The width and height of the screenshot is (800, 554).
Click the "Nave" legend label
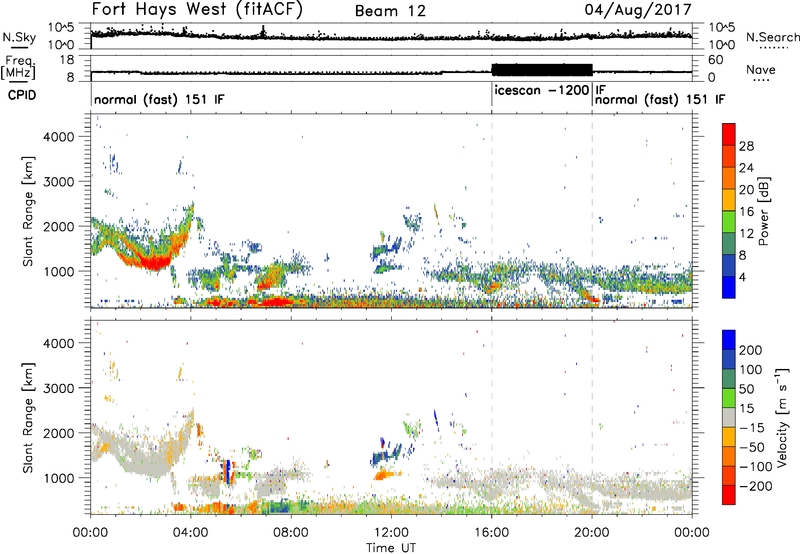pos(761,69)
